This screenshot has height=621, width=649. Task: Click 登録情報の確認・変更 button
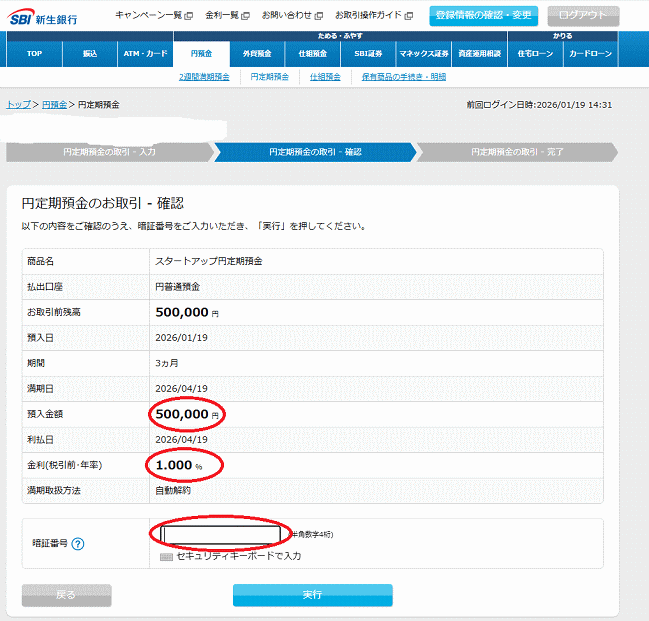[483, 16]
